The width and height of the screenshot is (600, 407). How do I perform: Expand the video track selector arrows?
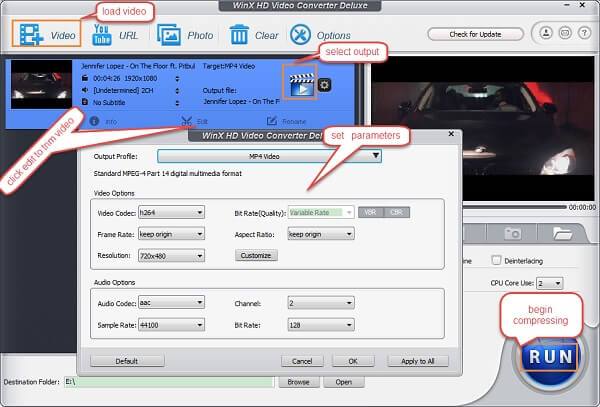(177, 79)
